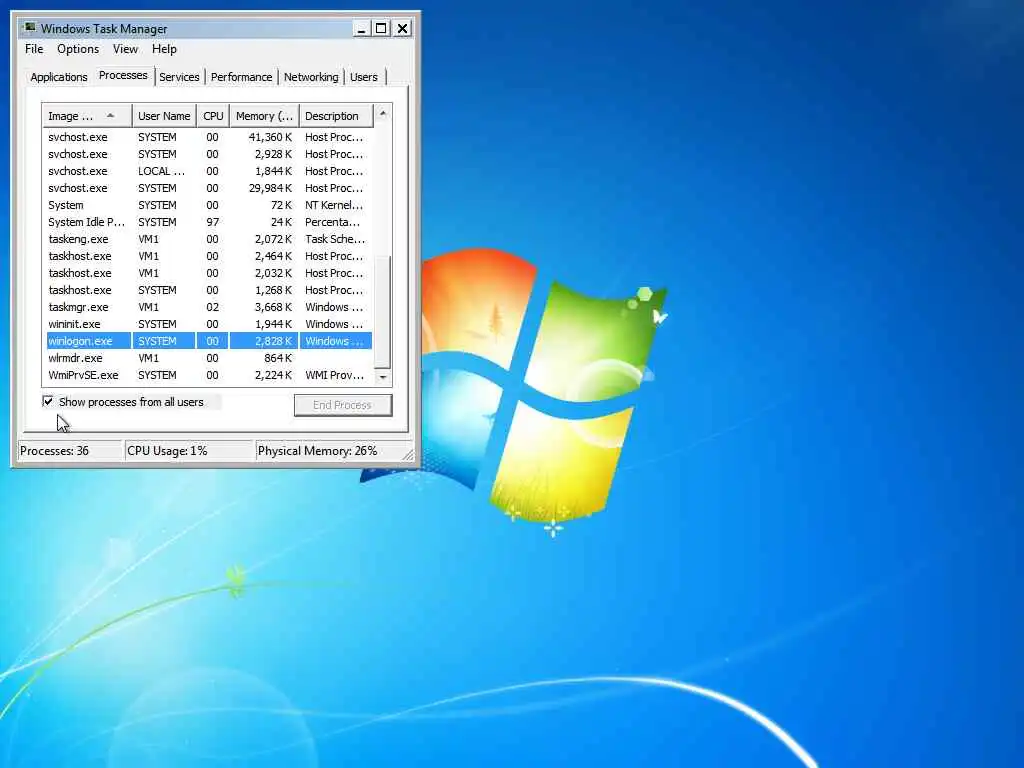The image size is (1024, 768).
Task: Open the File menu
Action: [x=34, y=49]
